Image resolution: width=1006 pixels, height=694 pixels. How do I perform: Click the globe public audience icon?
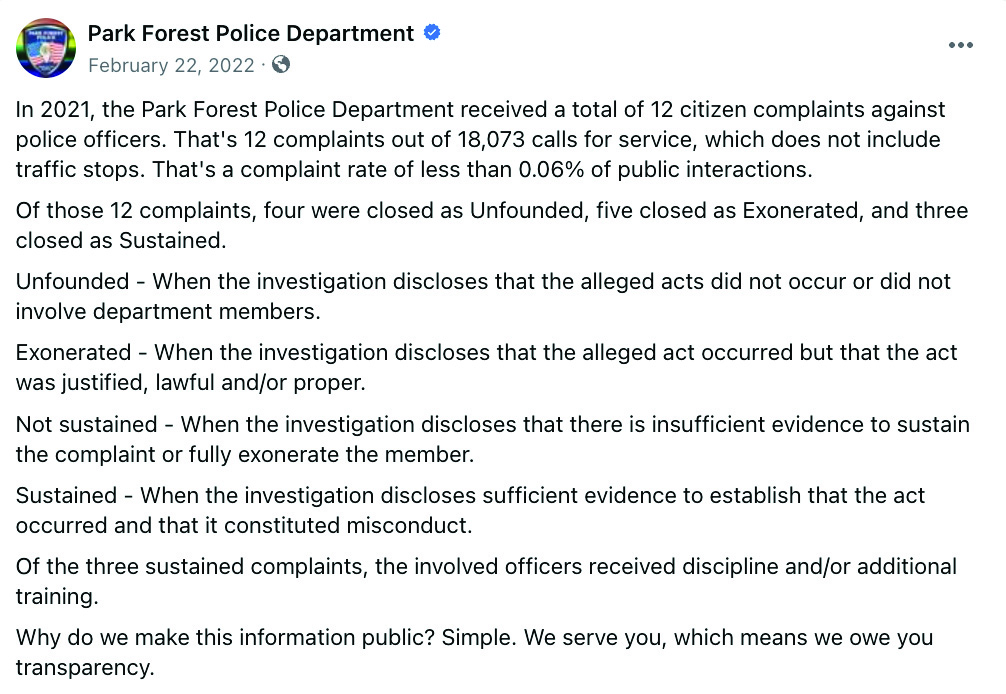click(x=281, y=65)
